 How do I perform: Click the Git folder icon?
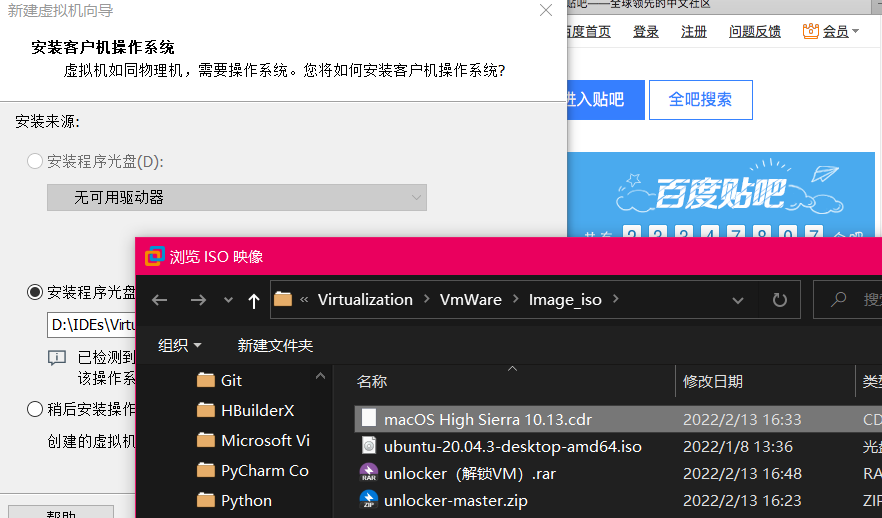point(206,381)
